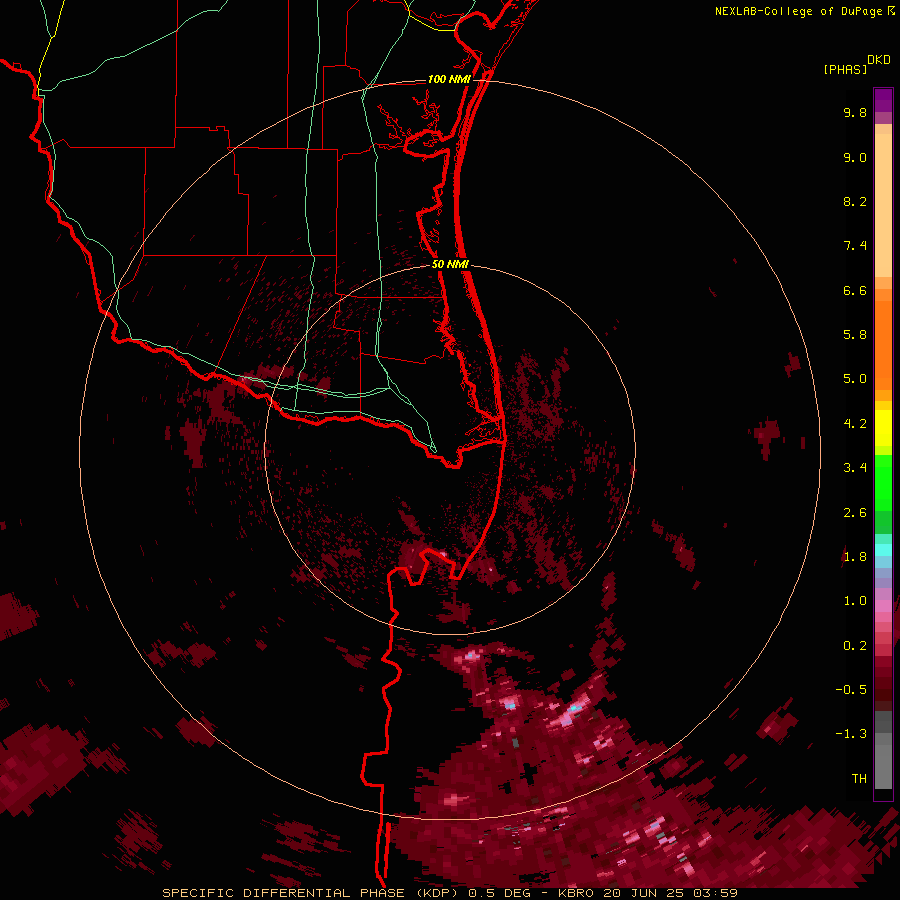Select the -0.5 value on the color scale

pyautogui.click(x=851, y=690)
